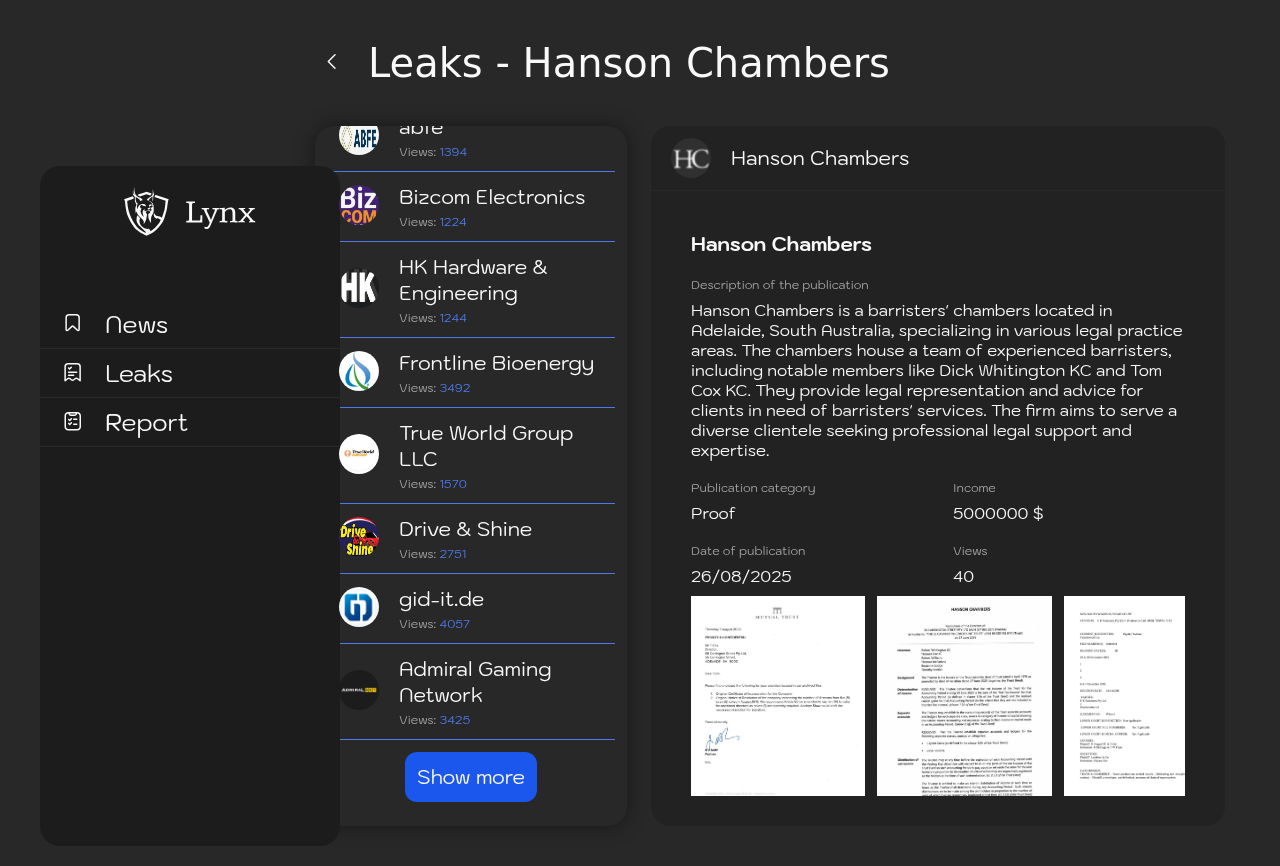
Task: Open the Report menu item
Action: pyautogui.click(x=190, y=422)
